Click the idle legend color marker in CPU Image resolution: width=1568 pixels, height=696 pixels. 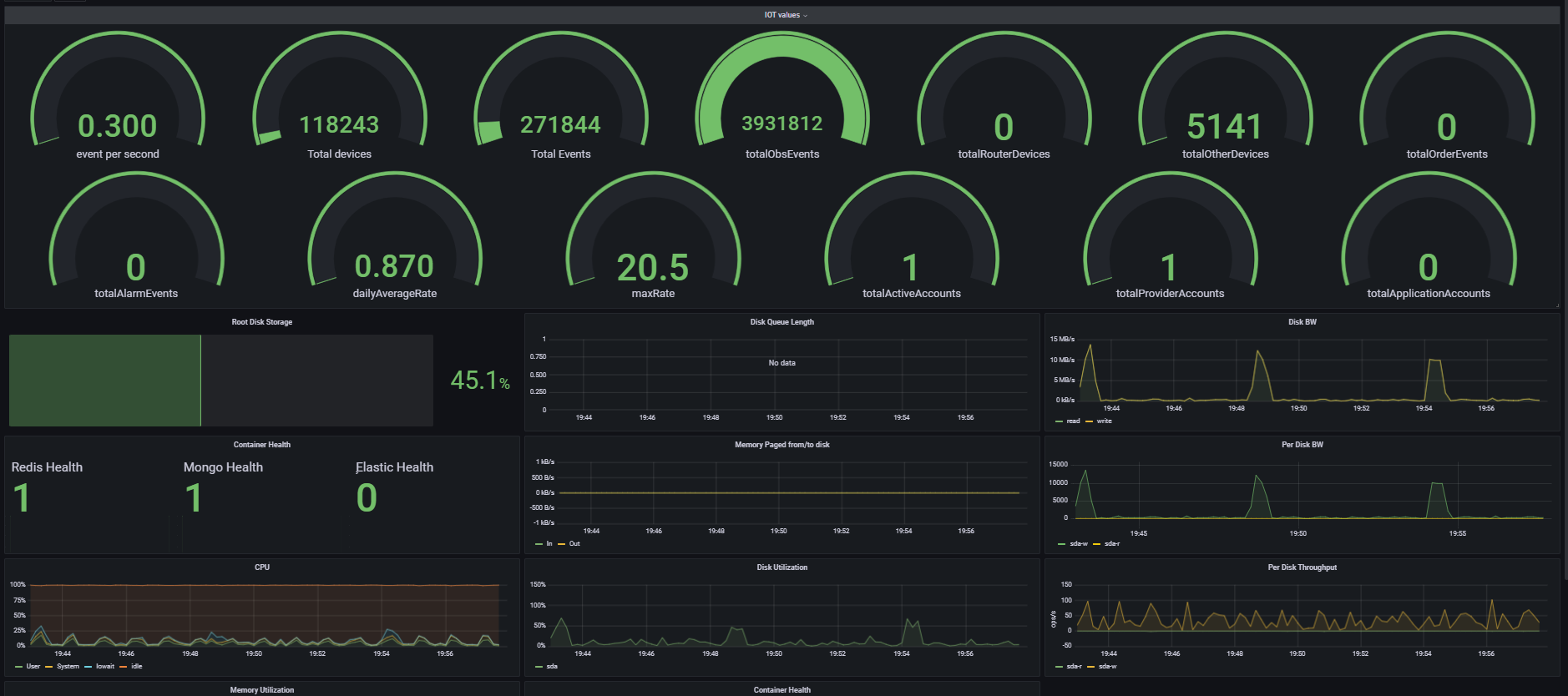pos(124,667)
